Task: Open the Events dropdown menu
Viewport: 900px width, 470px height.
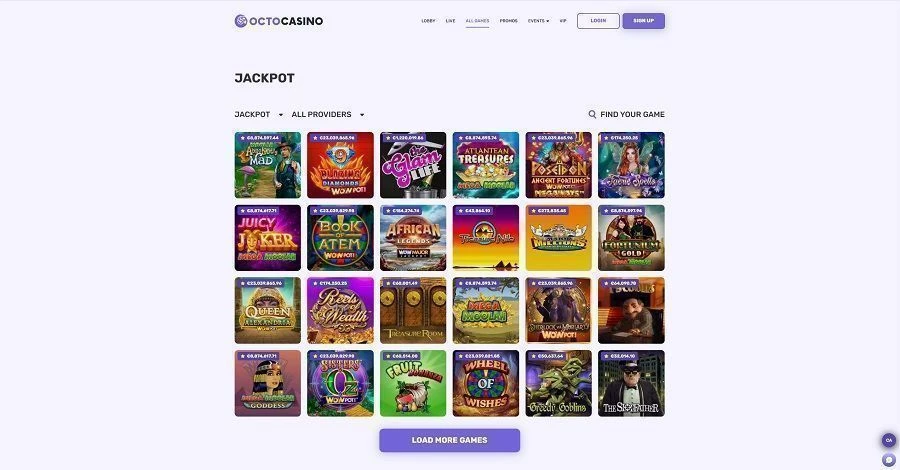Action: click(x=538, y=21)
